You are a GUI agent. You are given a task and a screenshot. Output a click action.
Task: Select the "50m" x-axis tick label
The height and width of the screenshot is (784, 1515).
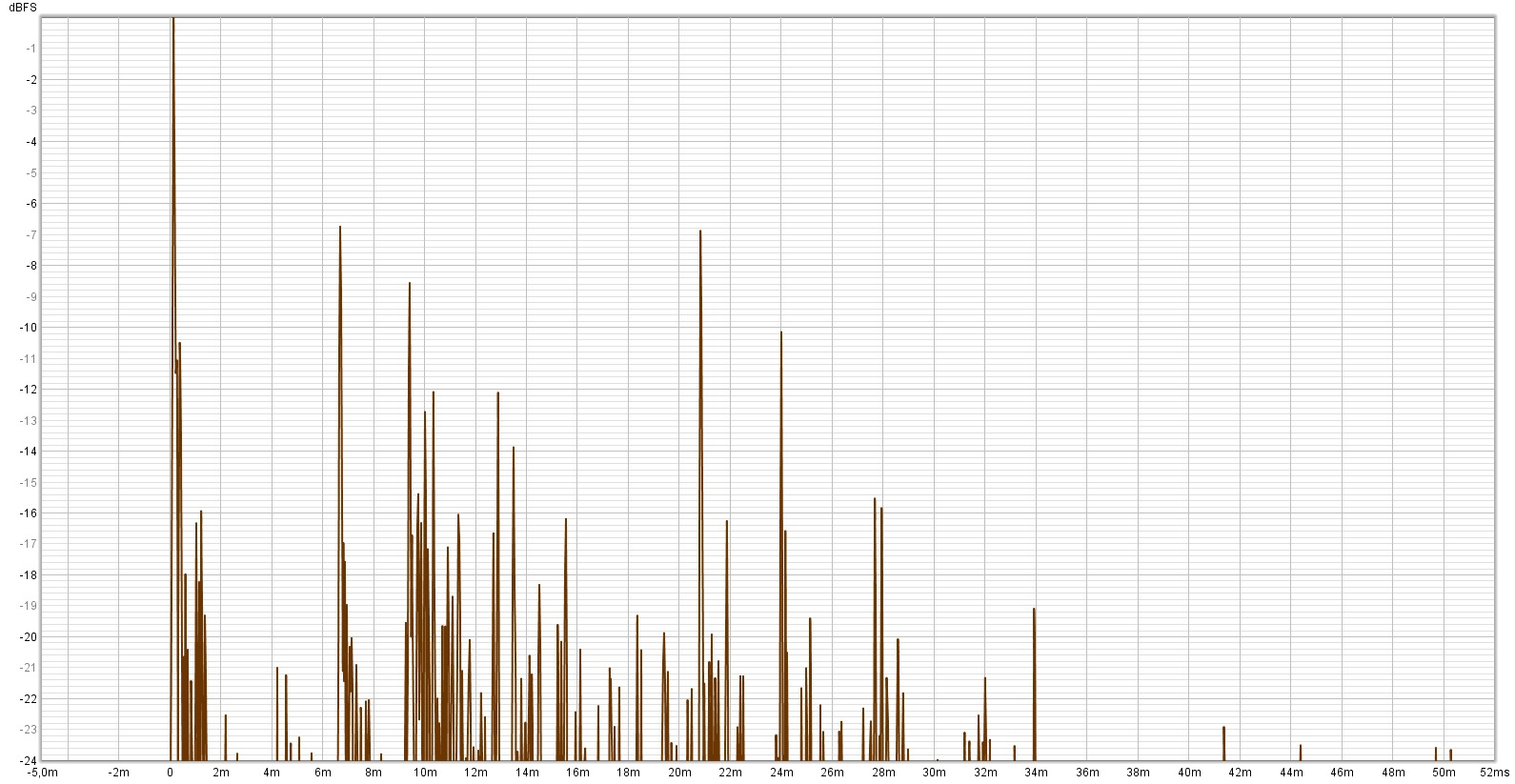tap(1444, 773)
